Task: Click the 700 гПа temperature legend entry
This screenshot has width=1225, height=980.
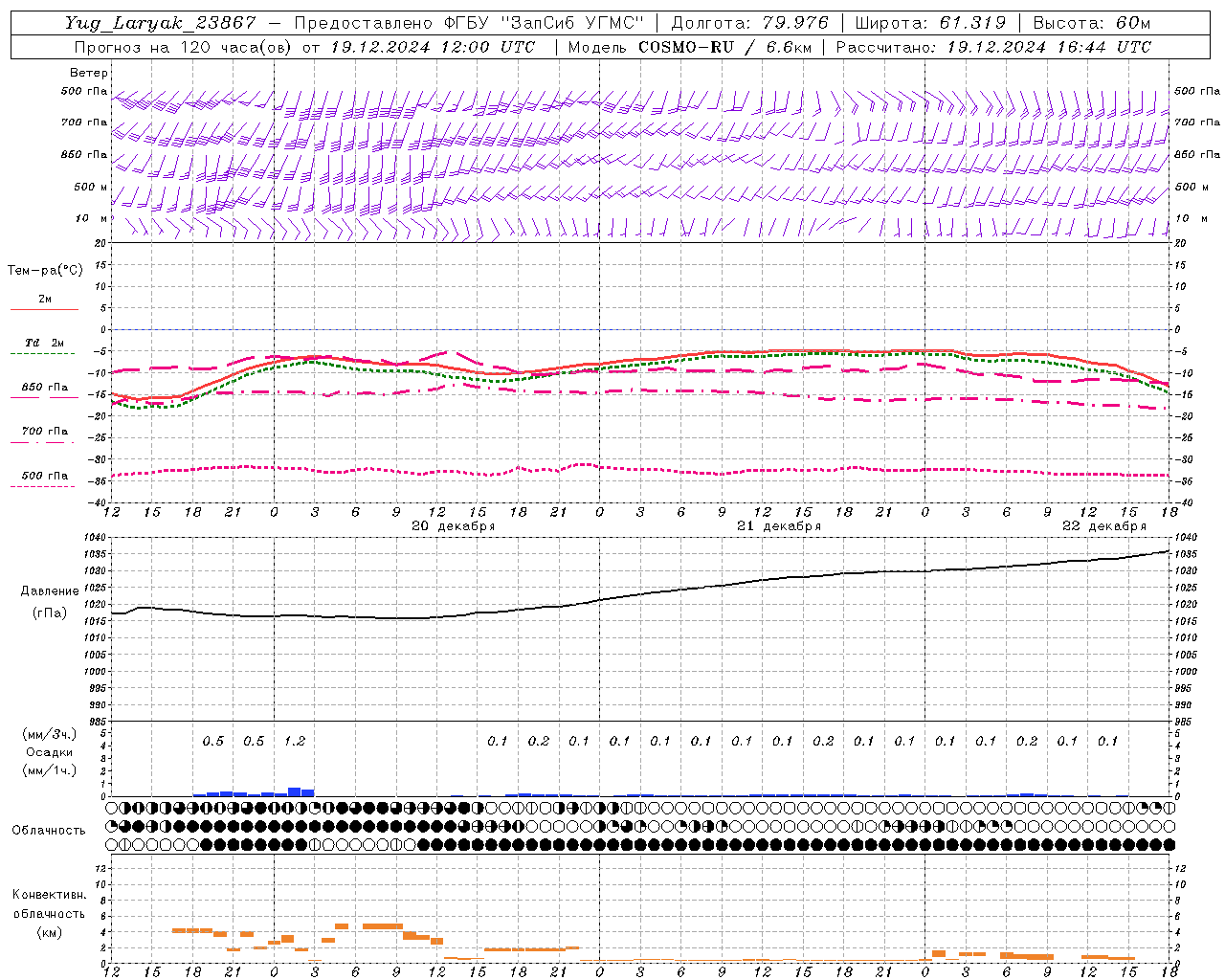Action: (45, 431)
